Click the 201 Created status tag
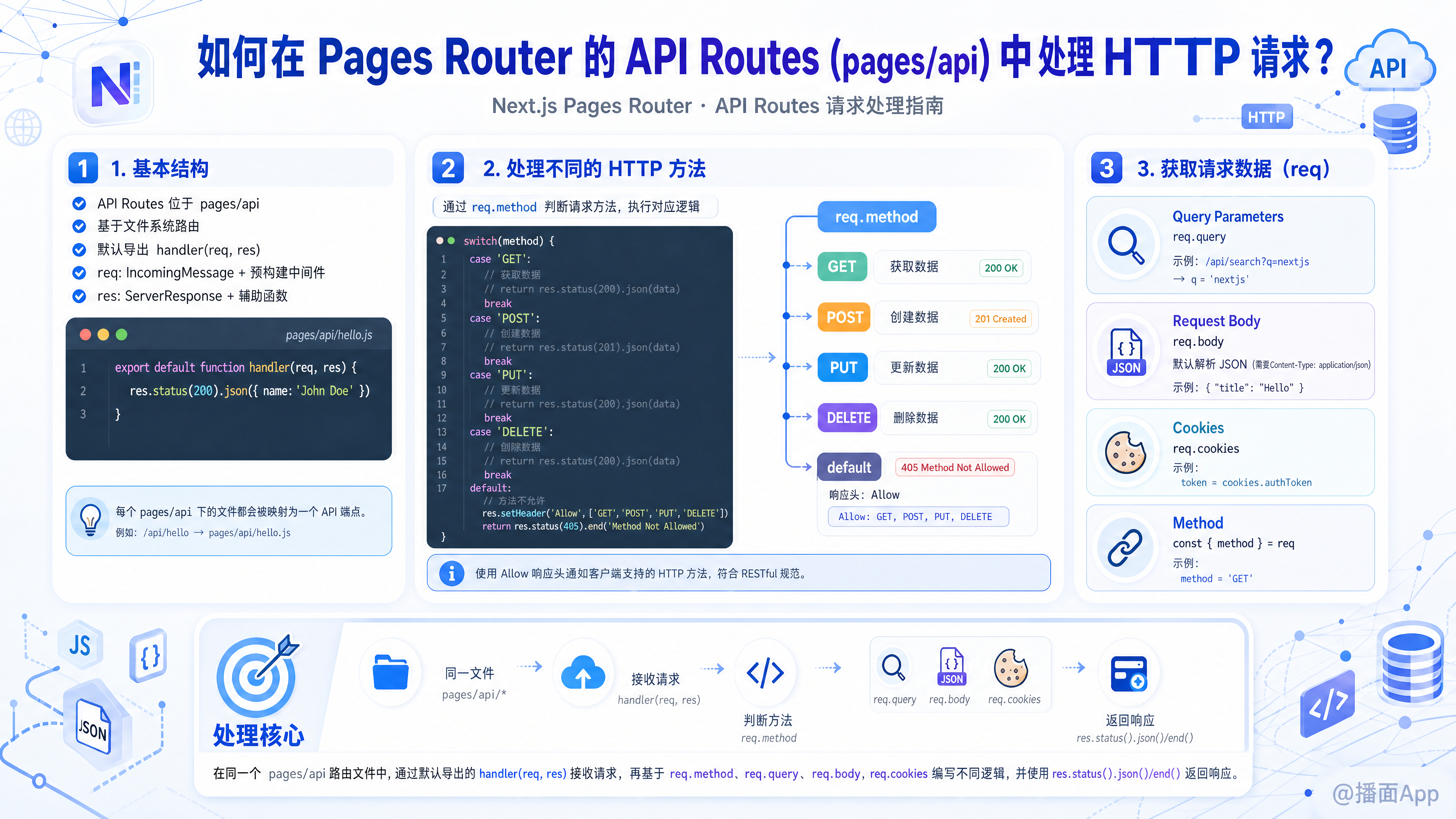Screen dimensions: 1456x819 pos(1001,319)
